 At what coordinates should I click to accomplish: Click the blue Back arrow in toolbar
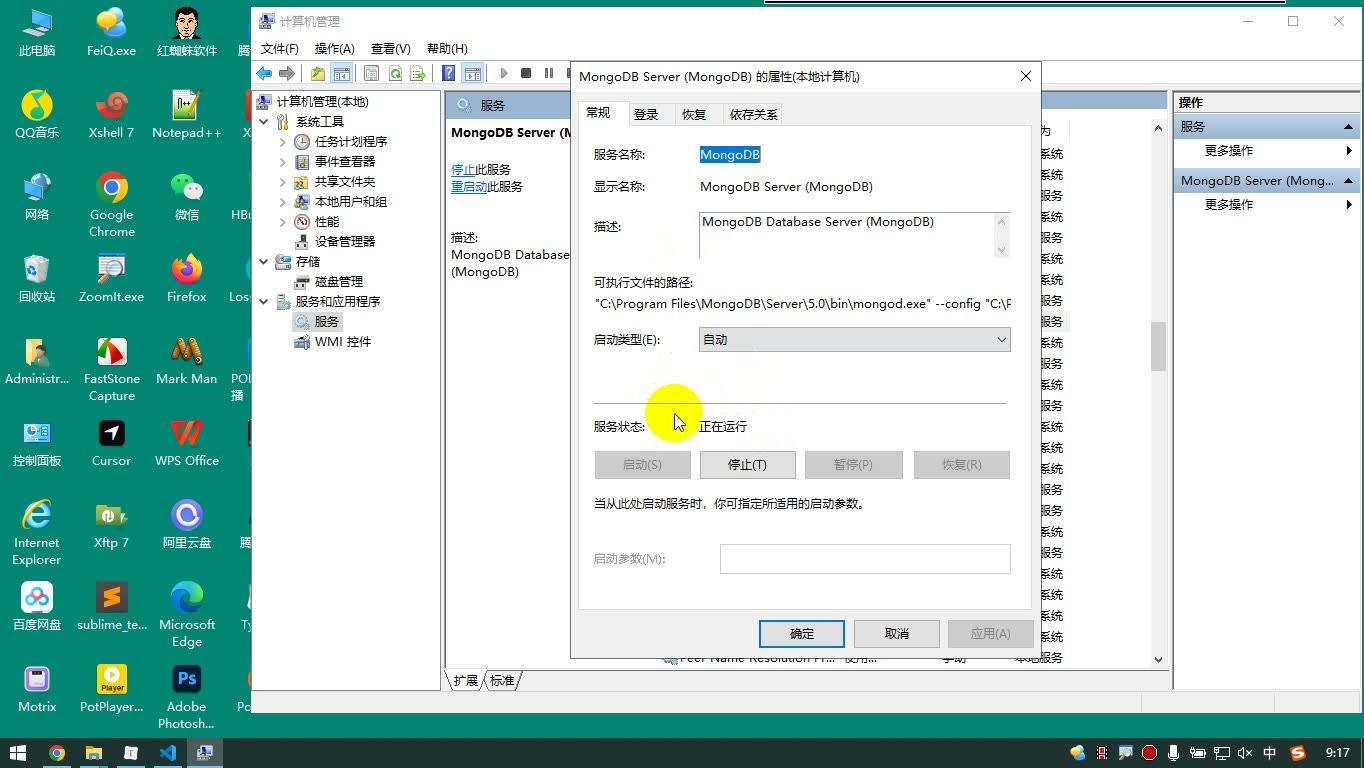point(264,73)
